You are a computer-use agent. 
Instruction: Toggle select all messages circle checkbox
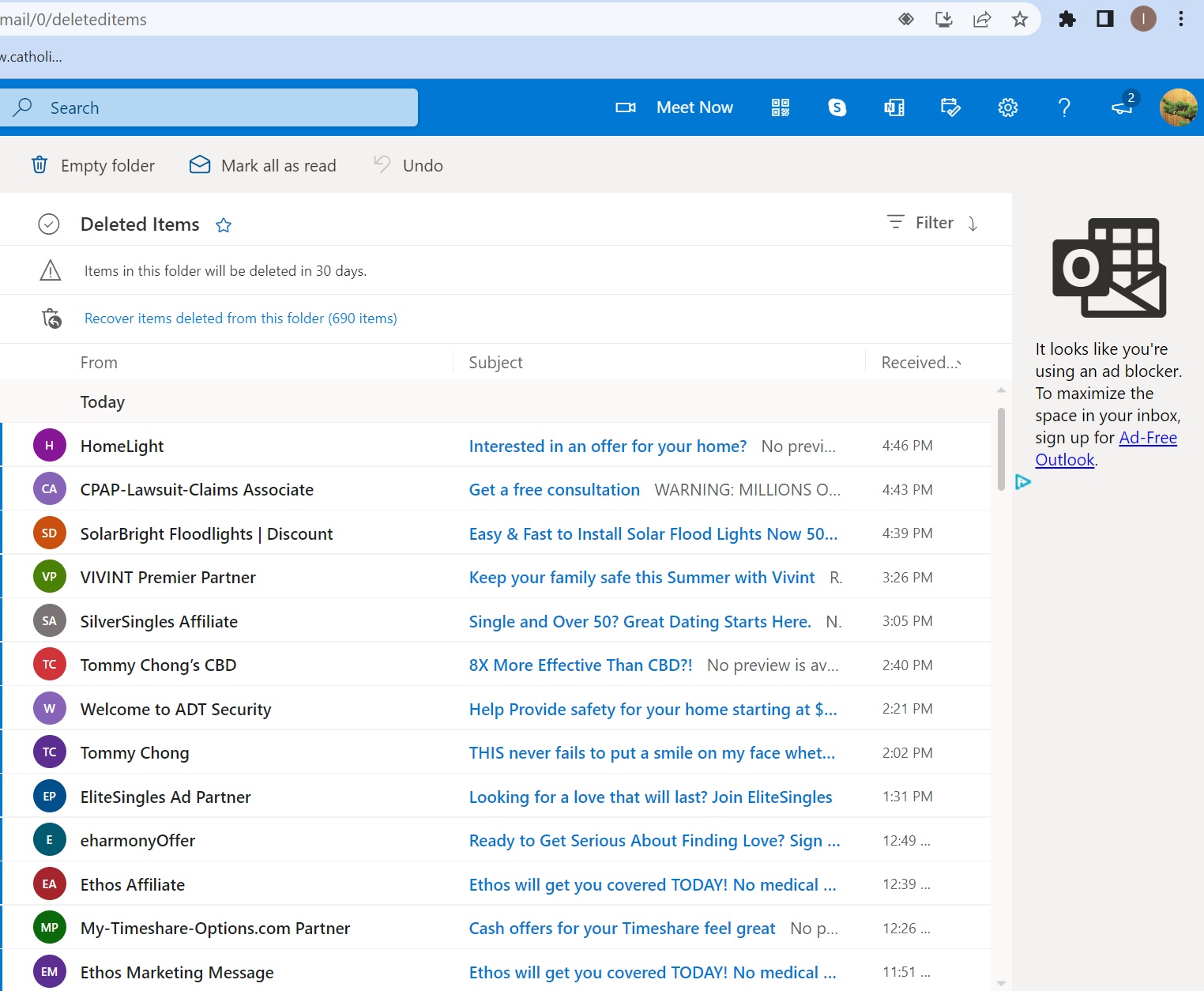[49, 224]
